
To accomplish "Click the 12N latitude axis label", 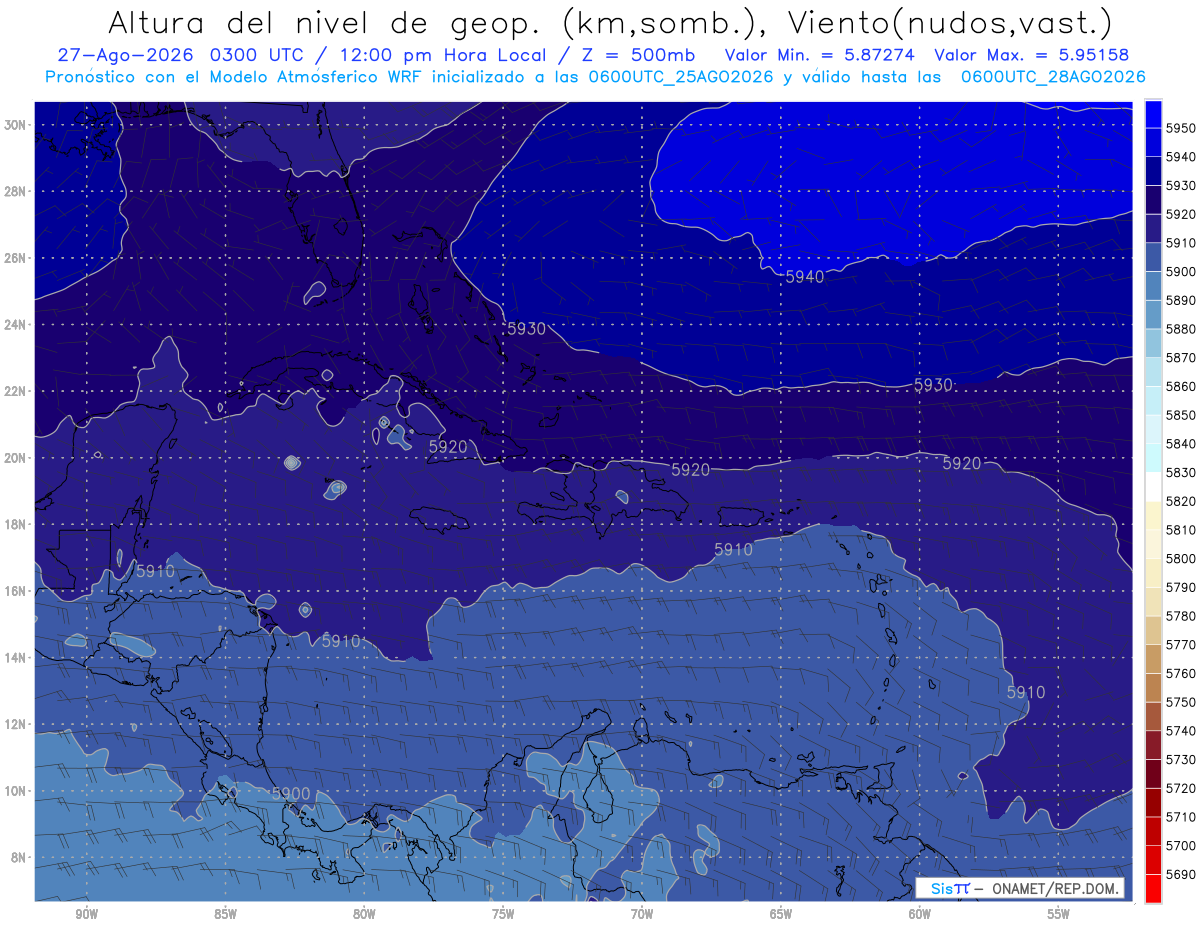I will click(15, 724).
